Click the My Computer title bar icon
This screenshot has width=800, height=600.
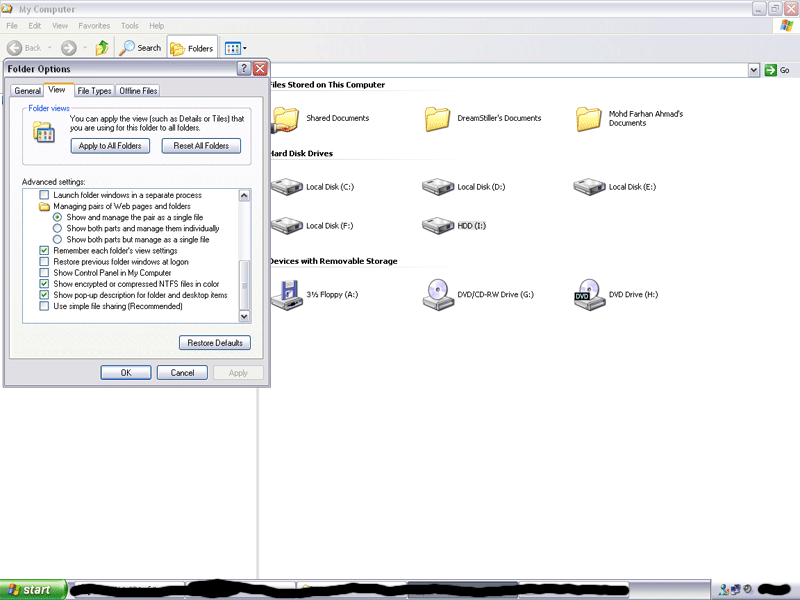click(7, 9)
